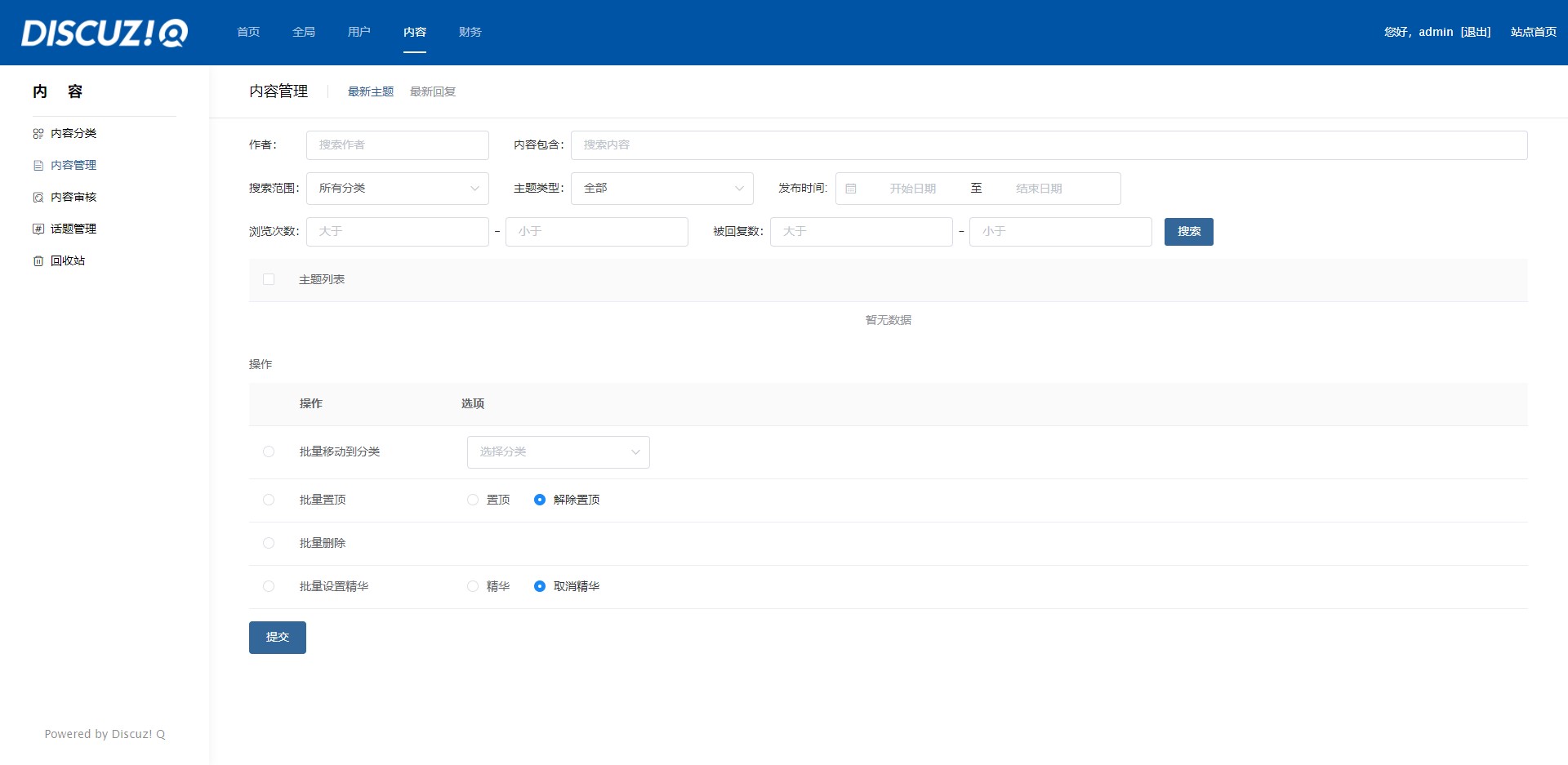Open the 主题类型 全部 dropdown
The width and height of the screenshot is (1568, 765).
(x=662, y=189)
